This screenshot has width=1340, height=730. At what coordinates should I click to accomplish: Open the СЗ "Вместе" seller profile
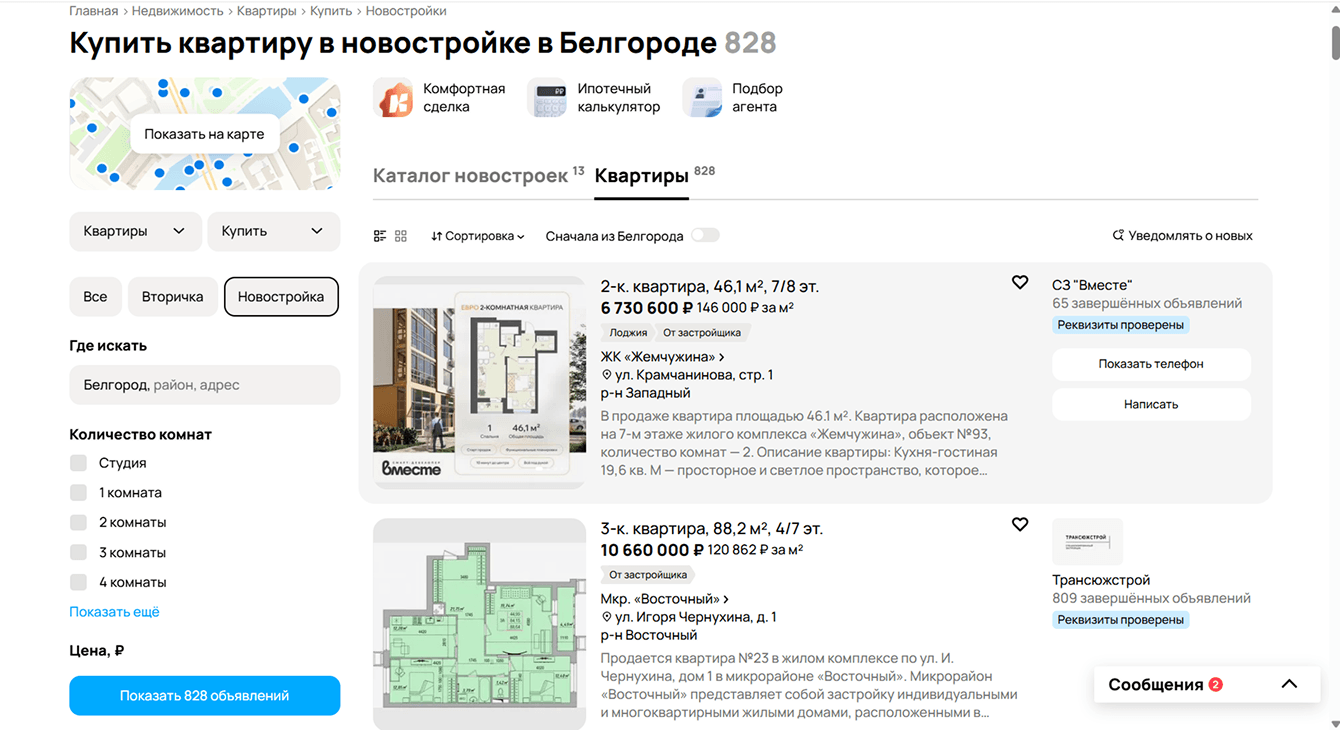(1092, 285)
